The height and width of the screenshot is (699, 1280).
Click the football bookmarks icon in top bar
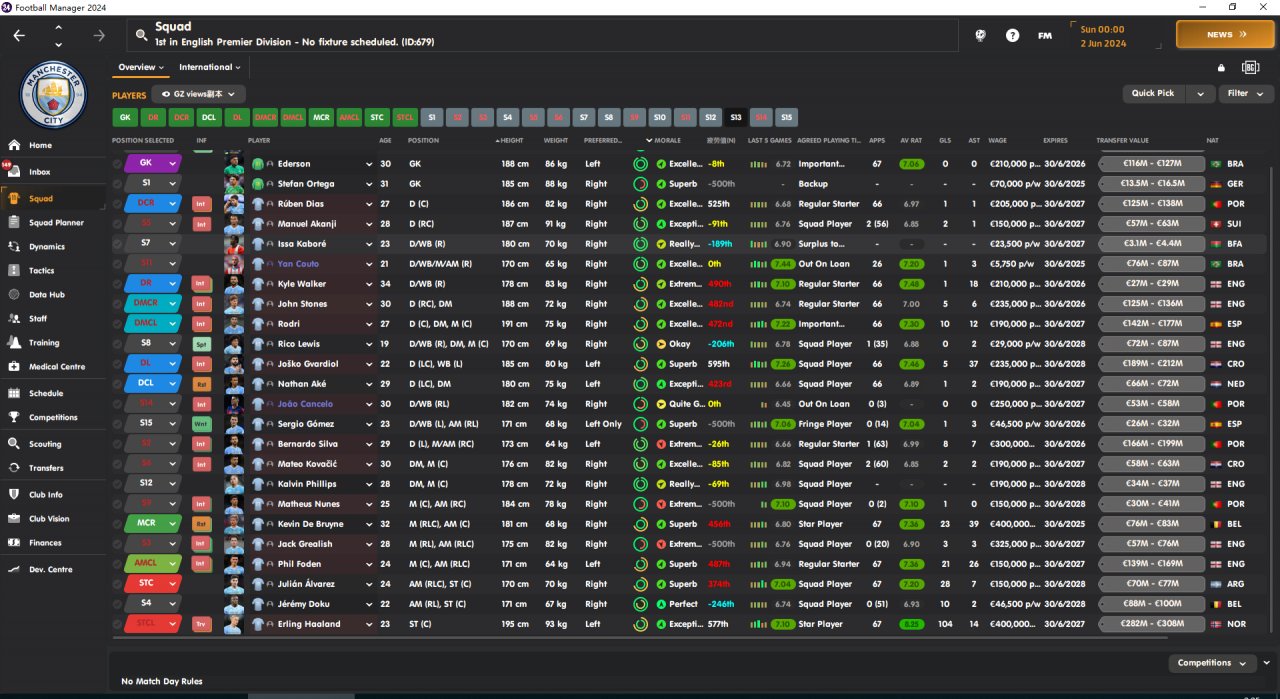(x=981, y=35)
